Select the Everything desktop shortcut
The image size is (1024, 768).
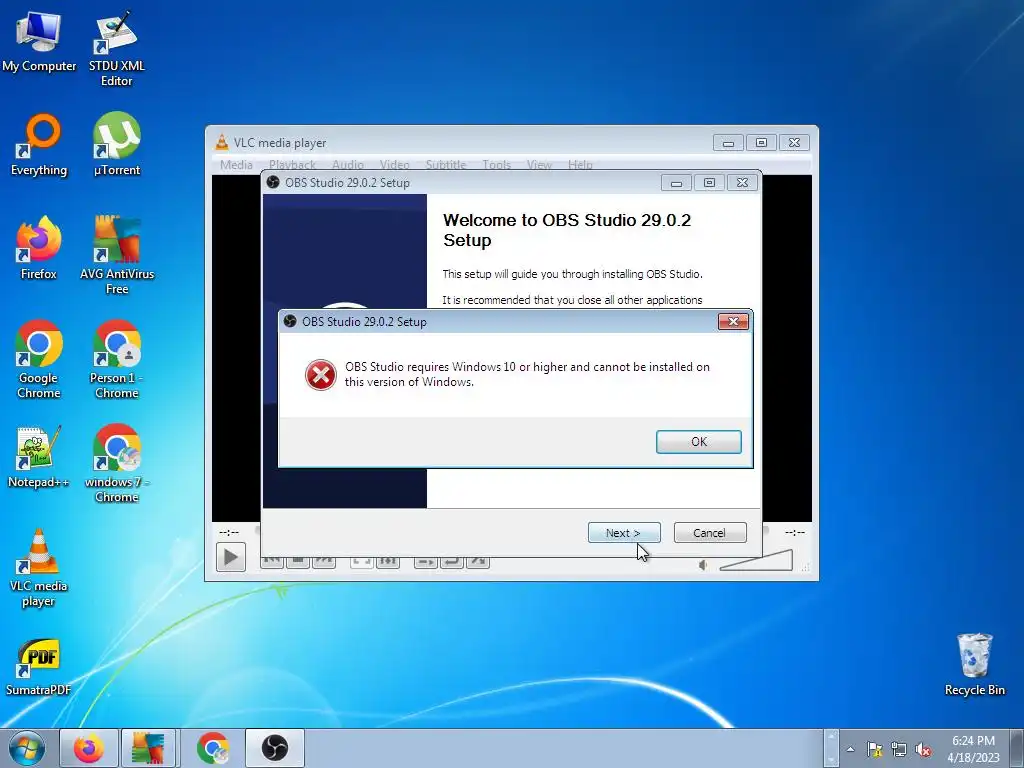pyautogui.click(x=39, y=145)
